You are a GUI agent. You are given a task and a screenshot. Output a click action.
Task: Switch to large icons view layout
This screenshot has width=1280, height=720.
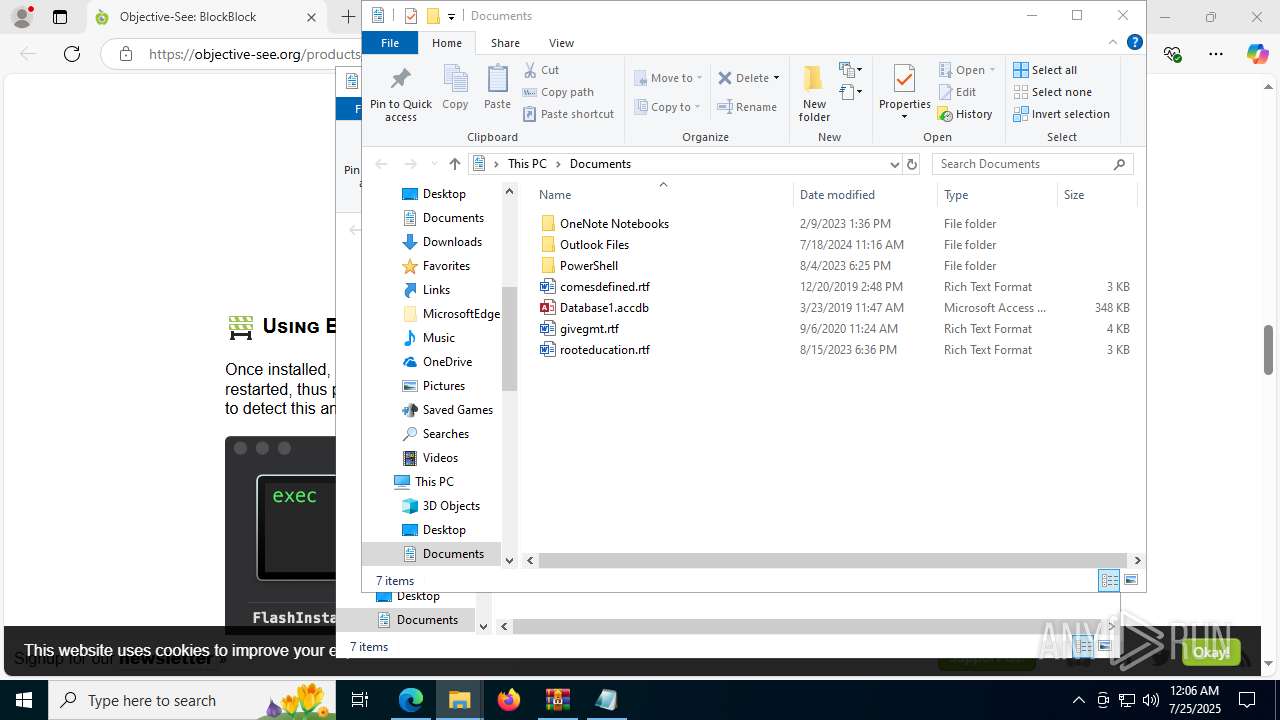1131,580
